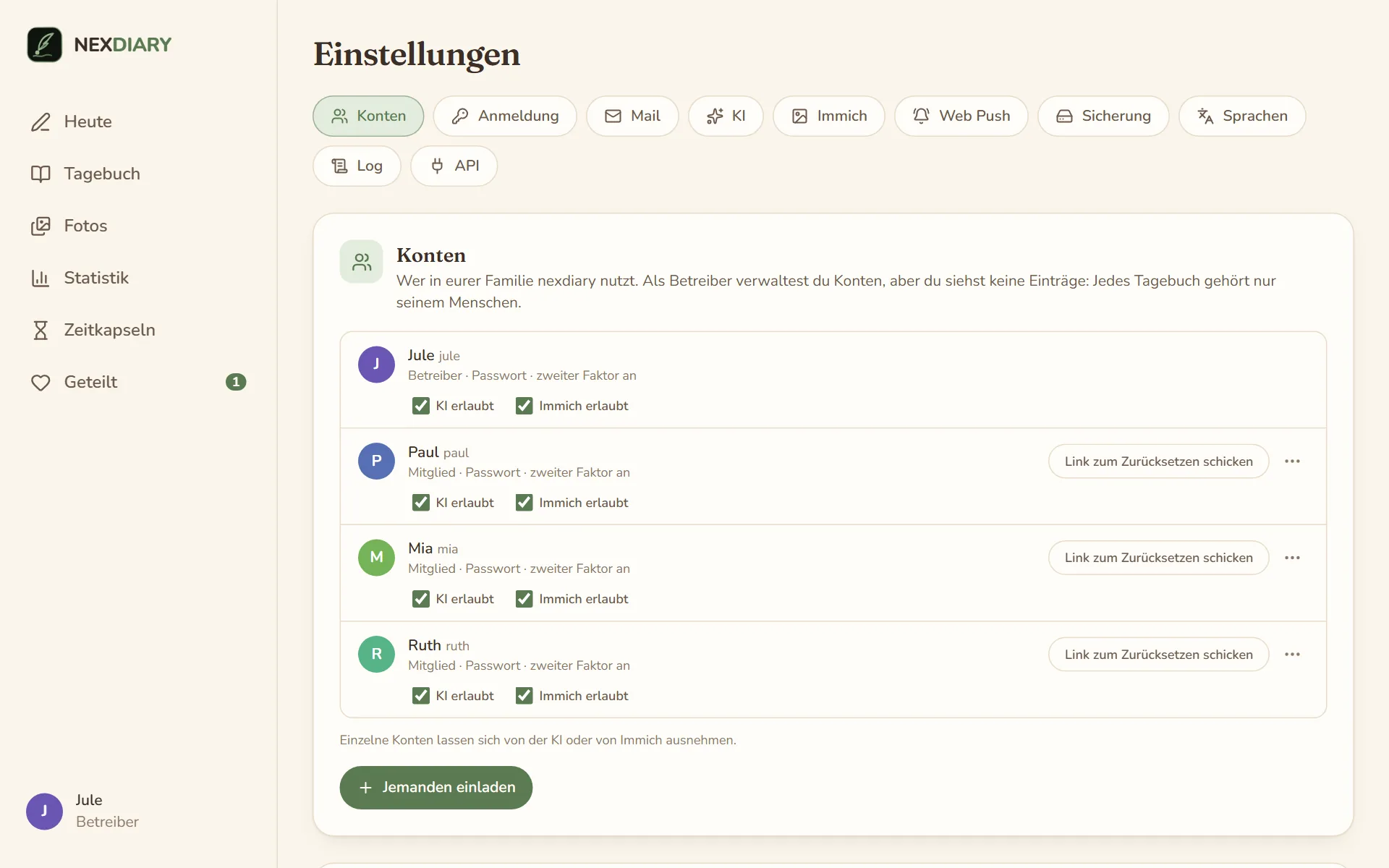Open Geteilt via its heart icon

(41, 382)
